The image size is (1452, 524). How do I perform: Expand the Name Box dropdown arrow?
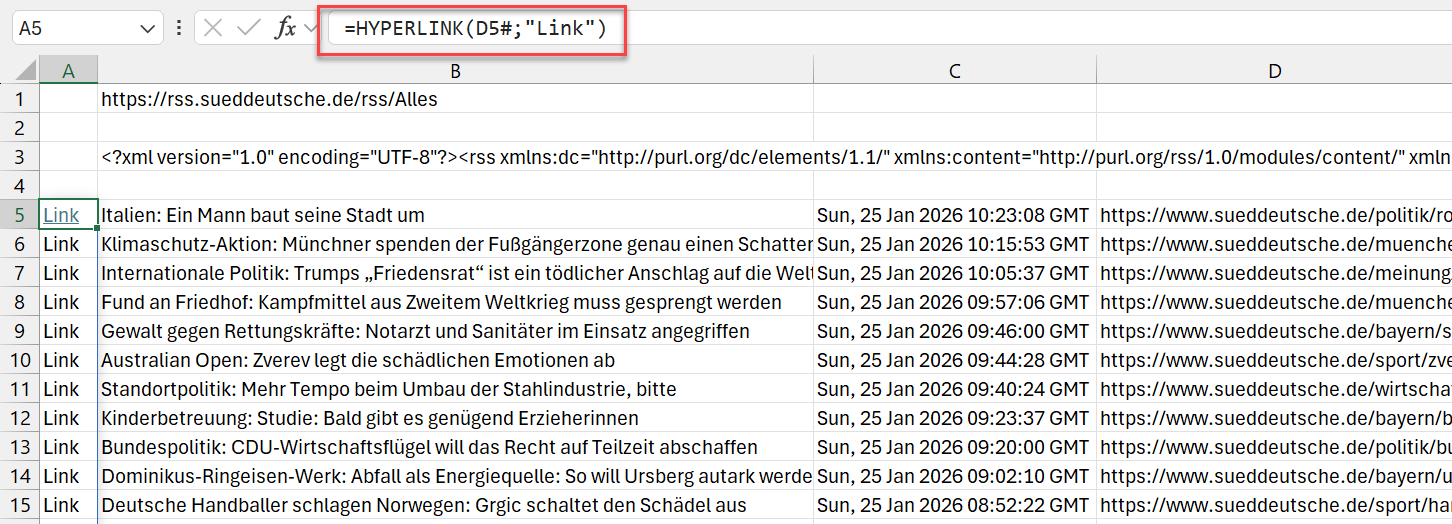coord(148,28)
